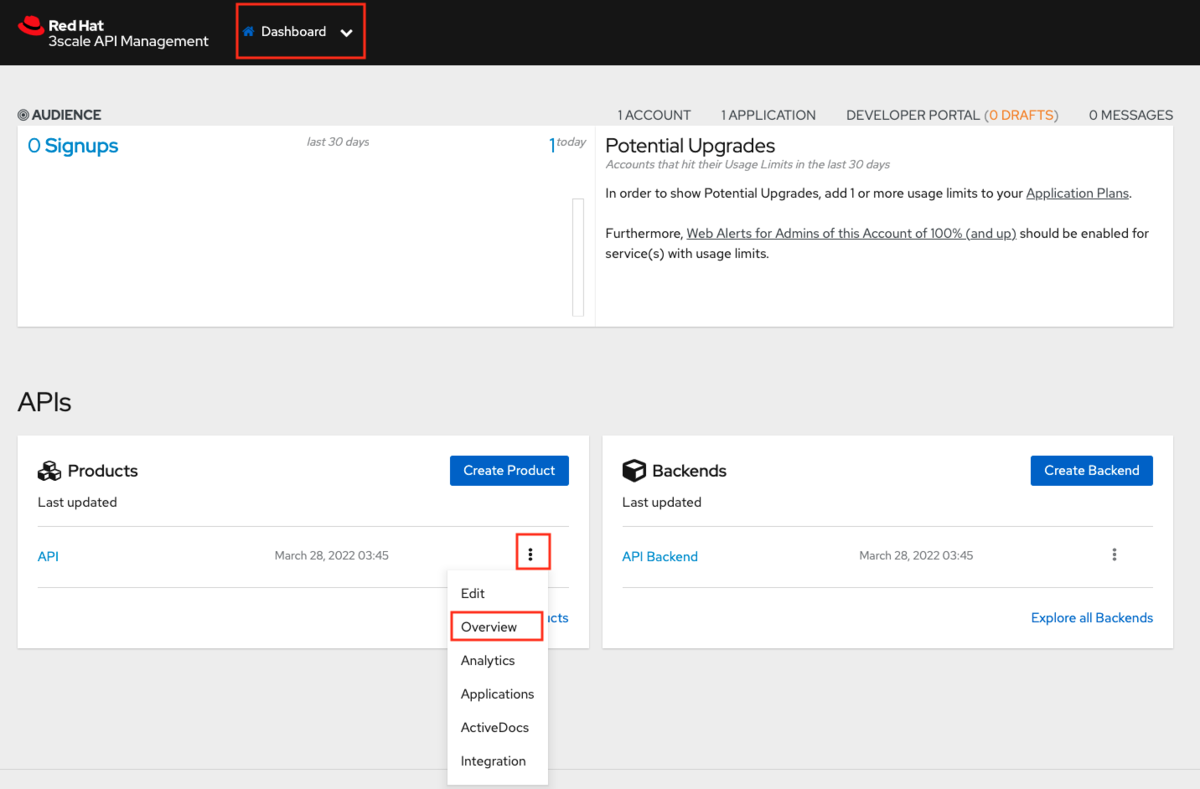The height and width of the screenshot is (789, 1200).
Task: Open the kebab menu for API Backend
Action: point(1114,555)
